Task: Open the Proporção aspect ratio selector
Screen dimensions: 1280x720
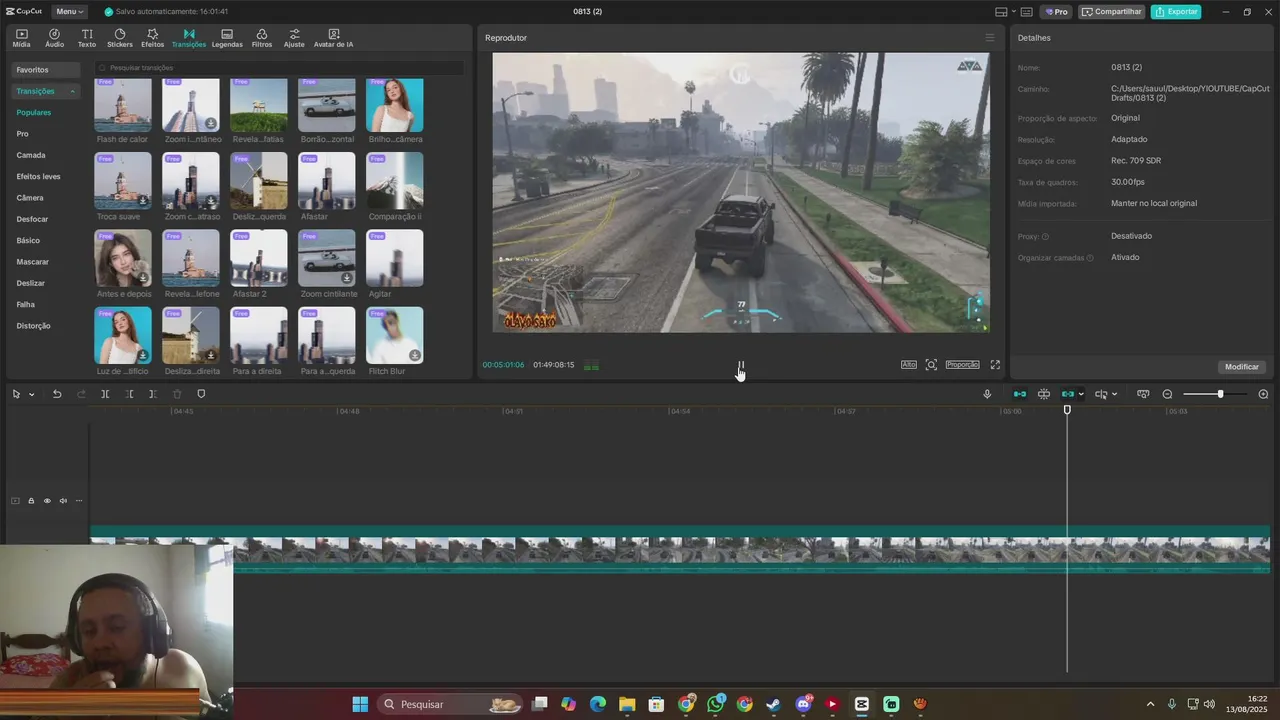Action: pos(963,365)
